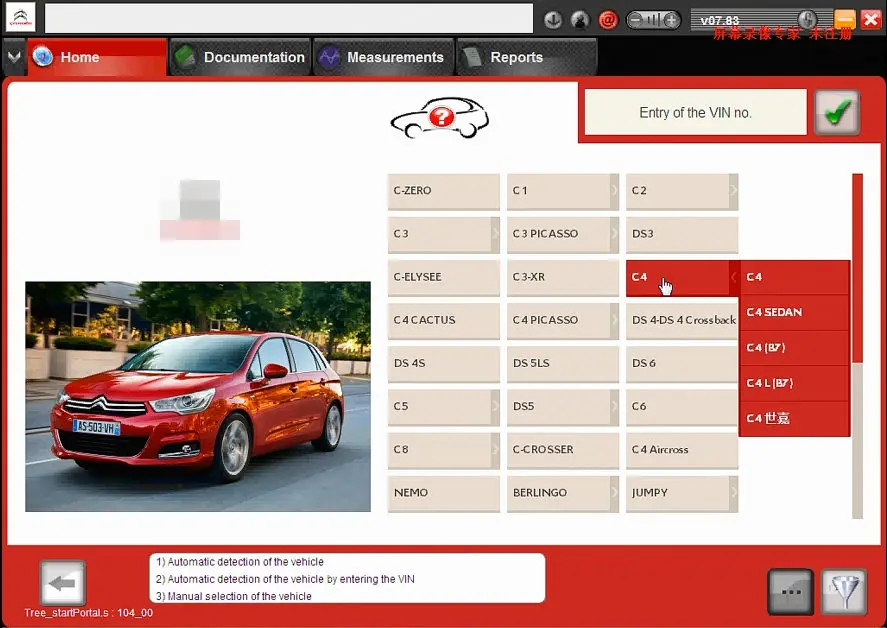Click the Entry of the VIN no. field
887x628 pixels.
point(695,113)
